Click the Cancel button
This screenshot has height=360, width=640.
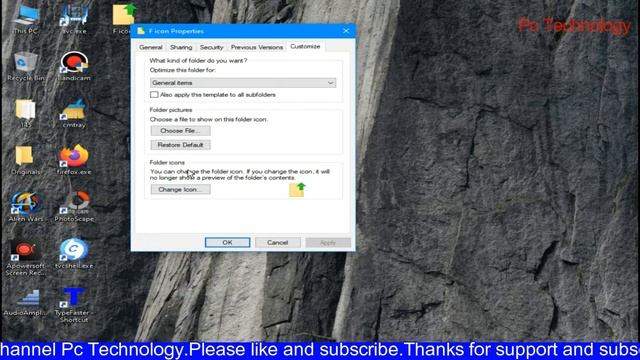tap(278, 242)
